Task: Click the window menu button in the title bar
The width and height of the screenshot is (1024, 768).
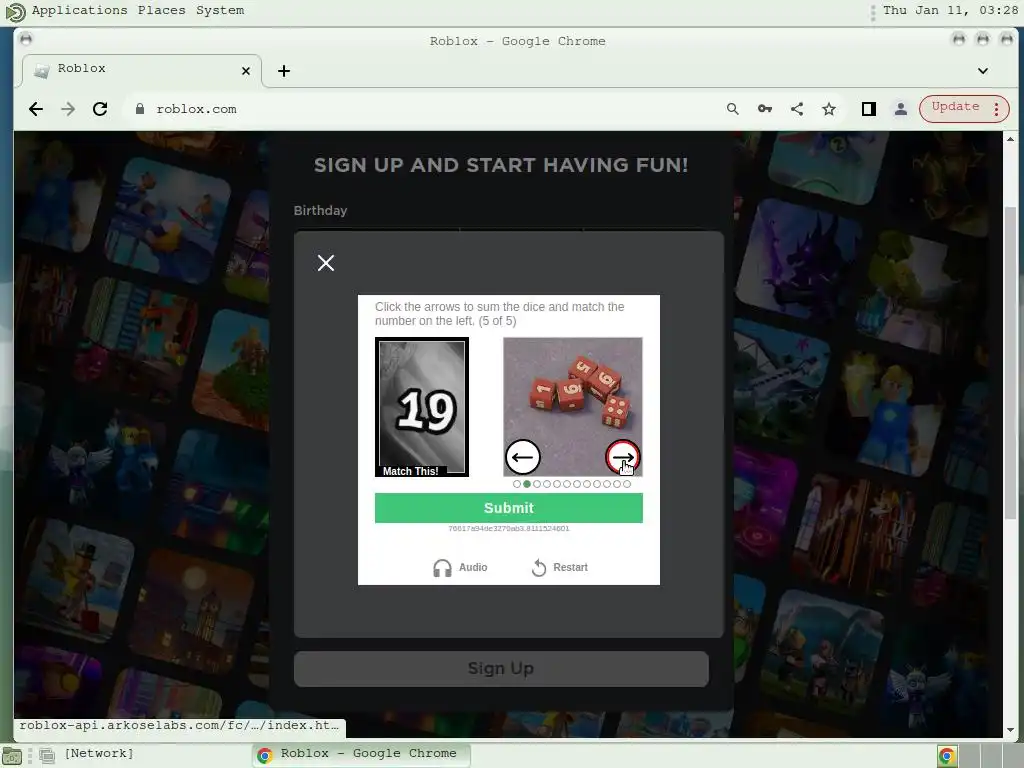Action: coord(25,40)
